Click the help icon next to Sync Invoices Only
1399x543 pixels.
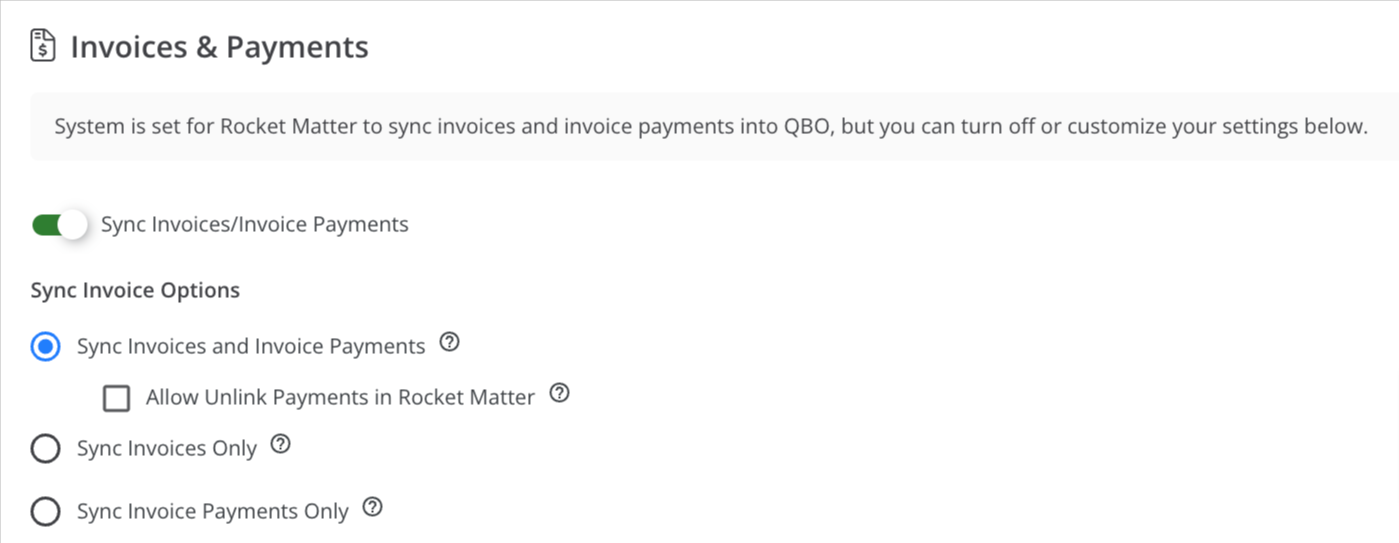(281, 445)
